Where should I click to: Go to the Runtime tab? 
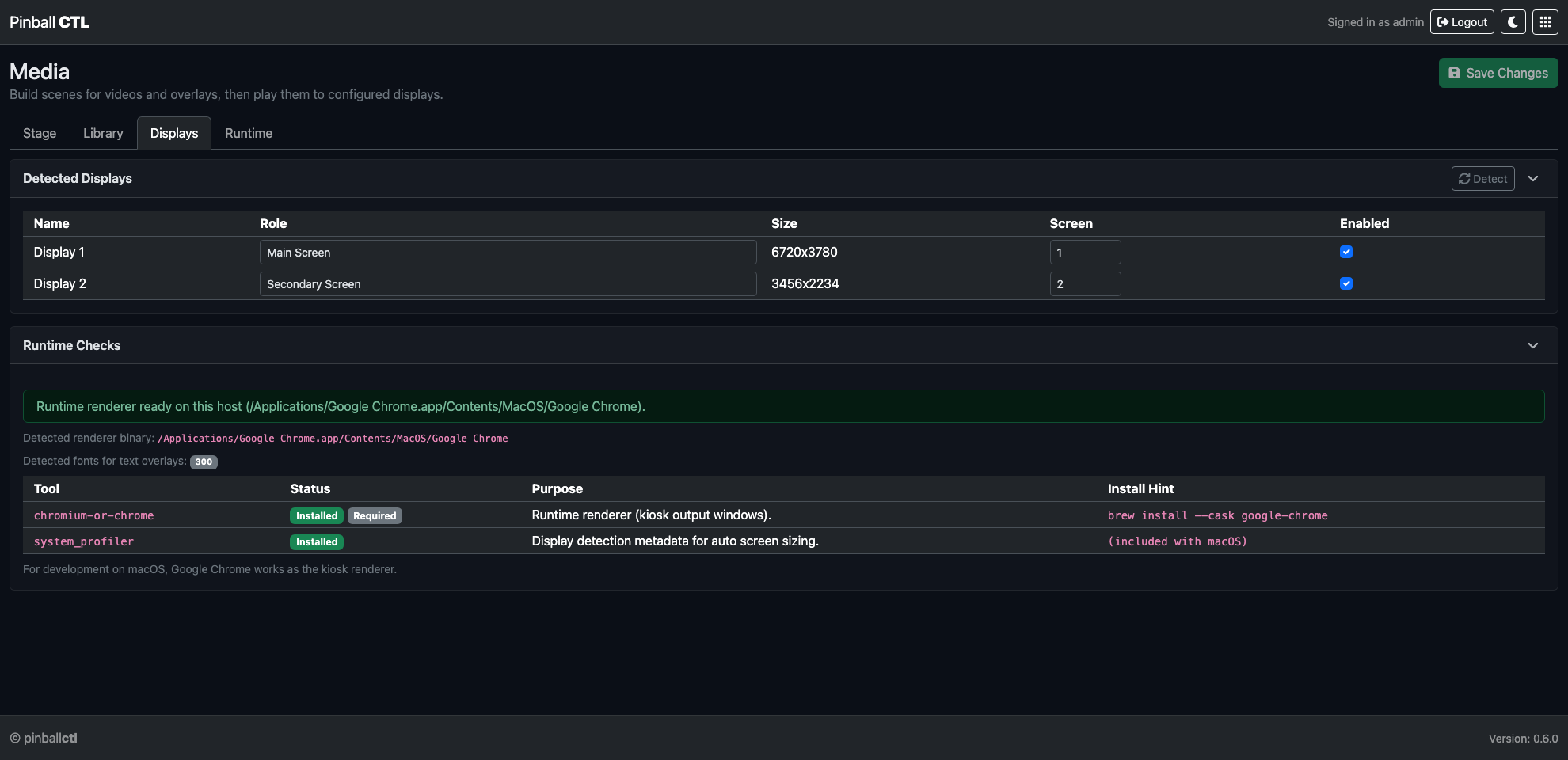coord(249,133)
